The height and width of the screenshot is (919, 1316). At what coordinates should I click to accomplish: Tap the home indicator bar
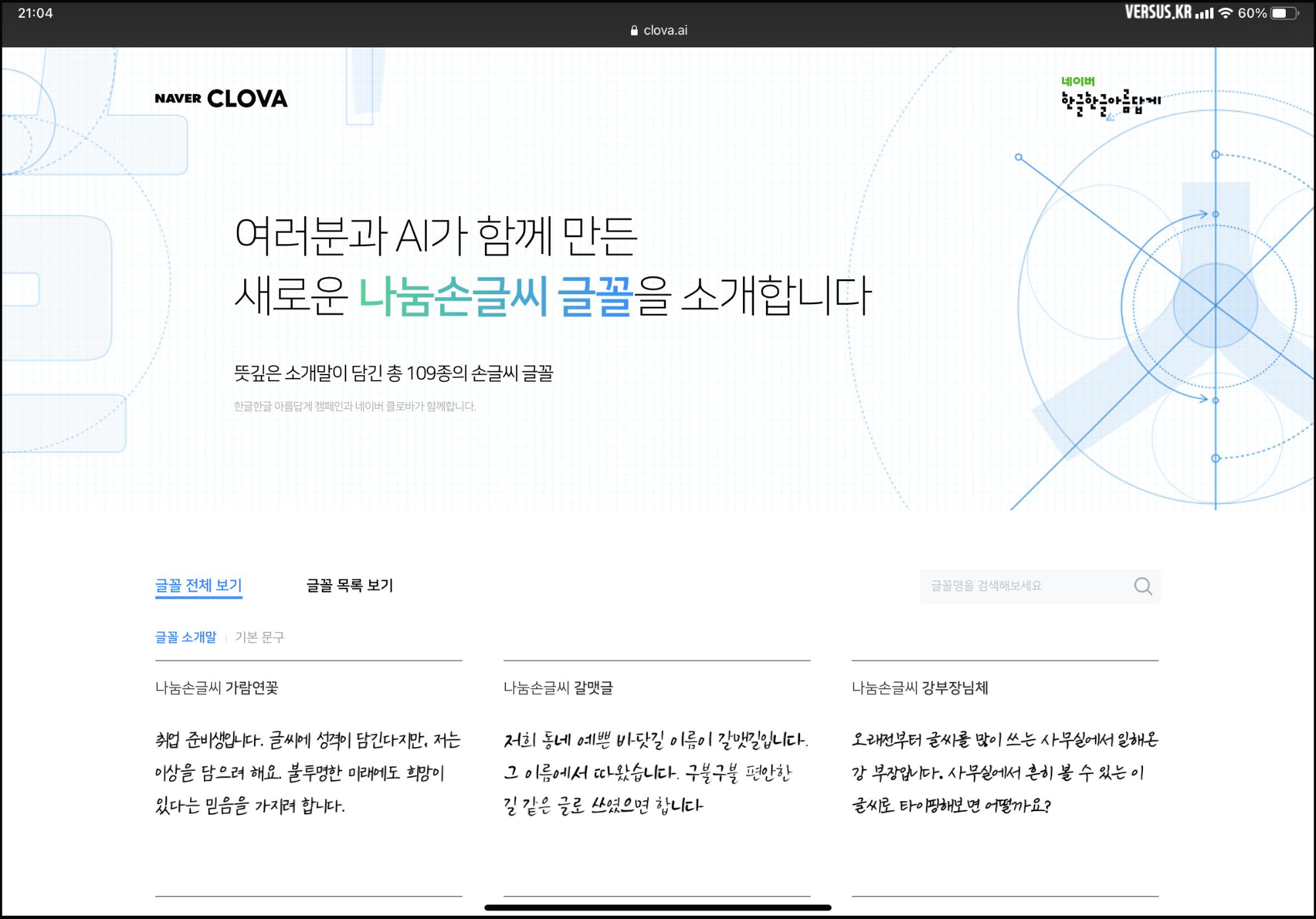658,908
